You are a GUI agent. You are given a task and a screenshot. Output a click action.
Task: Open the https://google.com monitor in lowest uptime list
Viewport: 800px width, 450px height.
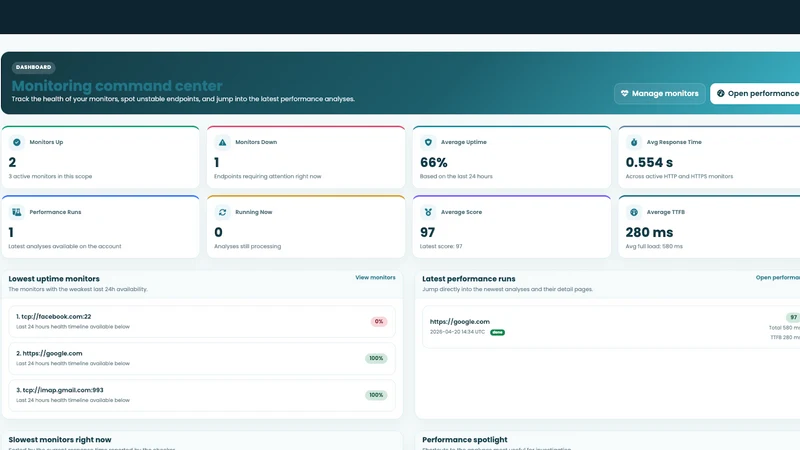tap(202, 358)
